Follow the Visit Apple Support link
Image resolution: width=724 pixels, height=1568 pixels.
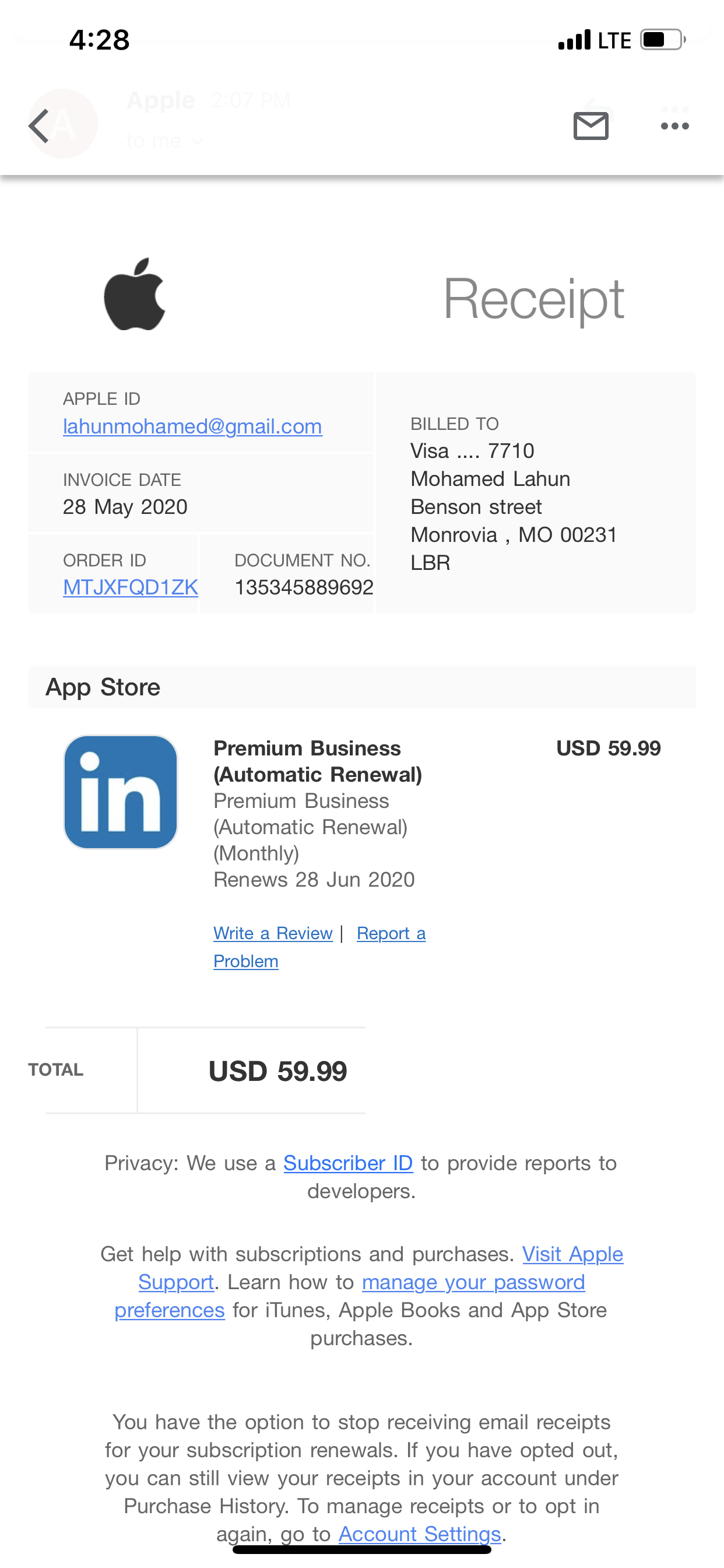tap(572, 1254)
